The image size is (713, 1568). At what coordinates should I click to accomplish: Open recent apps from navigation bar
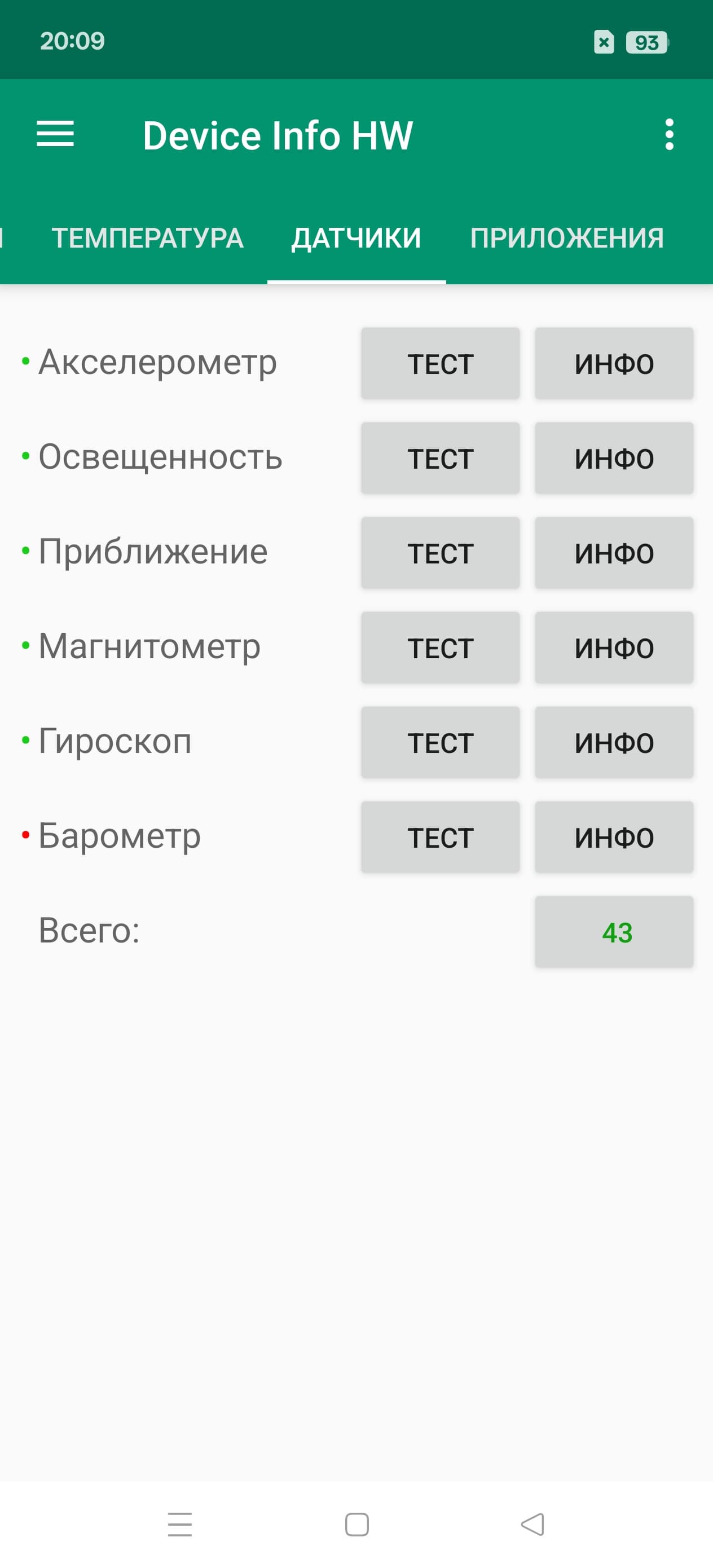click(181, 1525)
